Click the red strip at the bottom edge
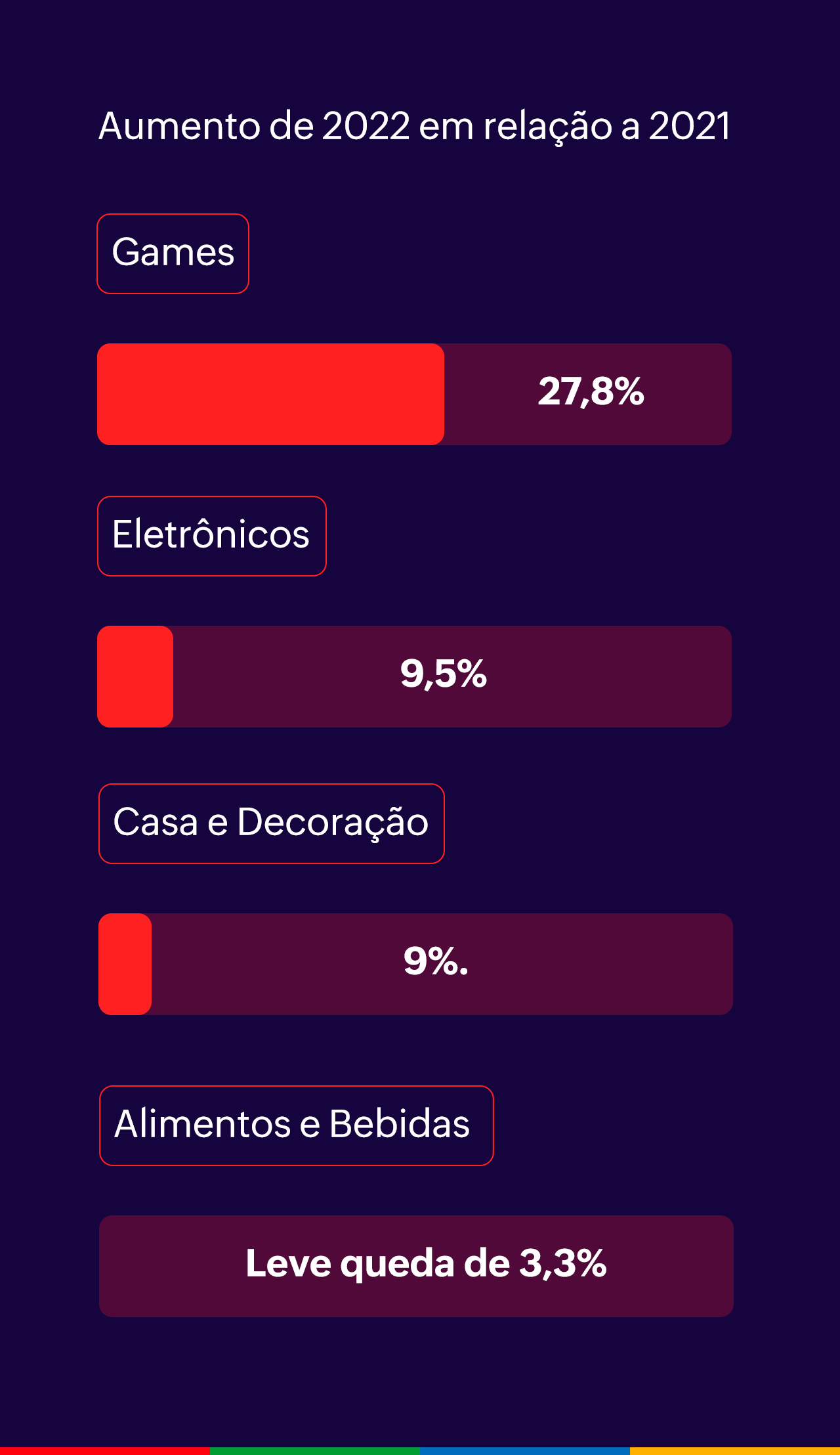 coord(105,1450)
